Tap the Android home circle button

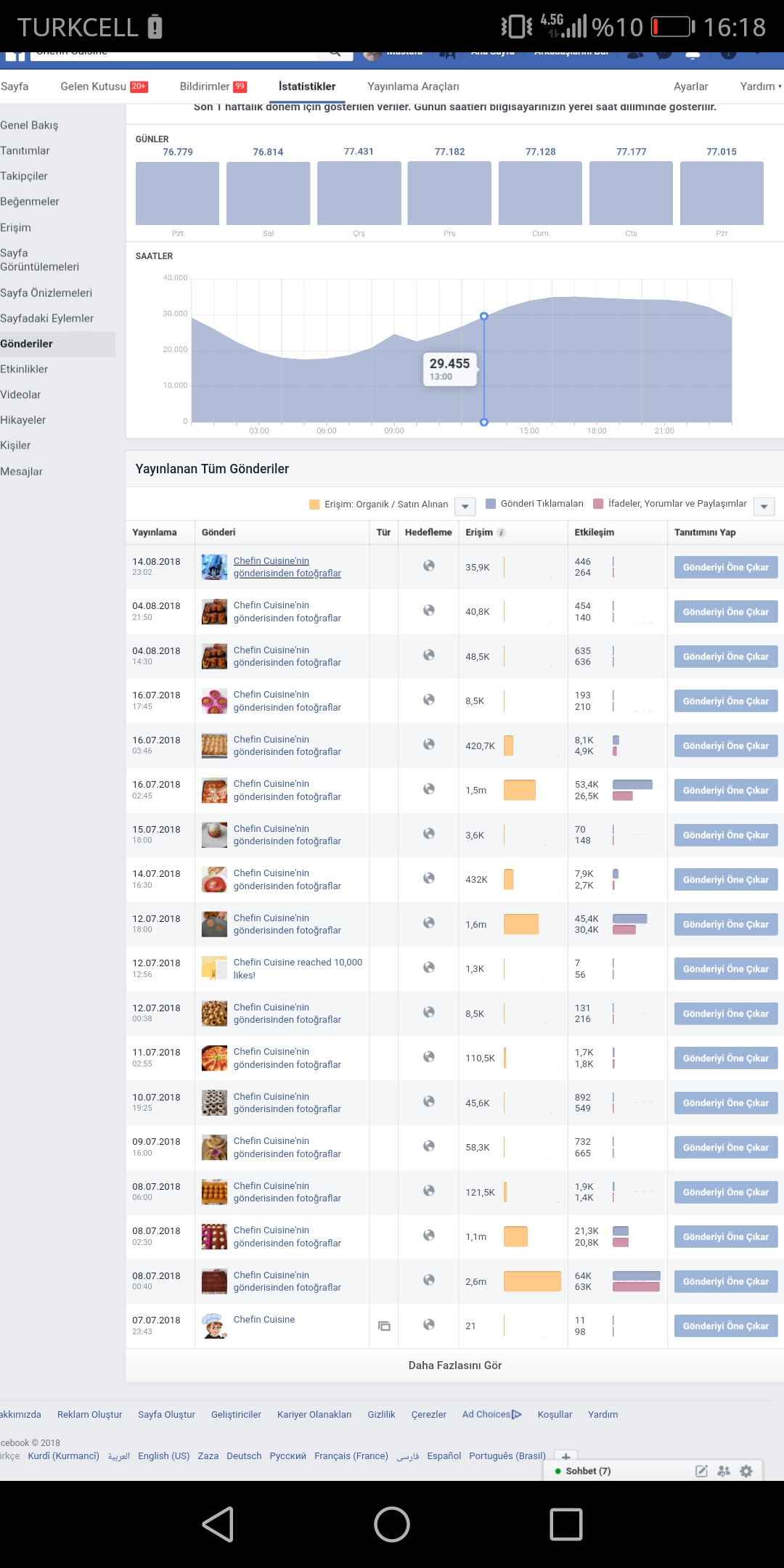tap(392, 1524)
